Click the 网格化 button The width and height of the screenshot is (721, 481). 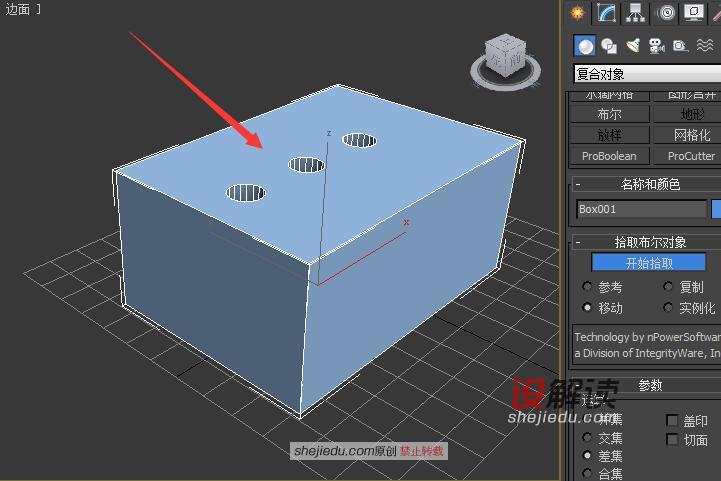[x=687, y=135]
